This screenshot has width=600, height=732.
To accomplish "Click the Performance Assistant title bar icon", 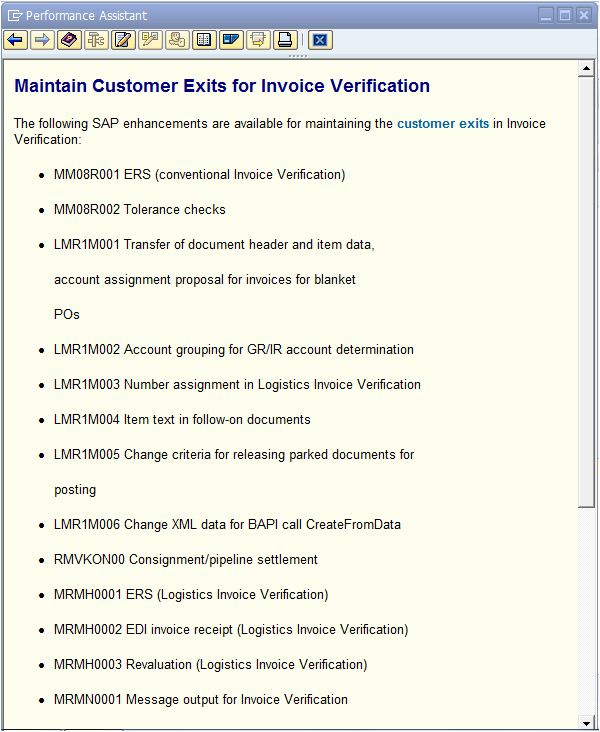I will [15, 15].
